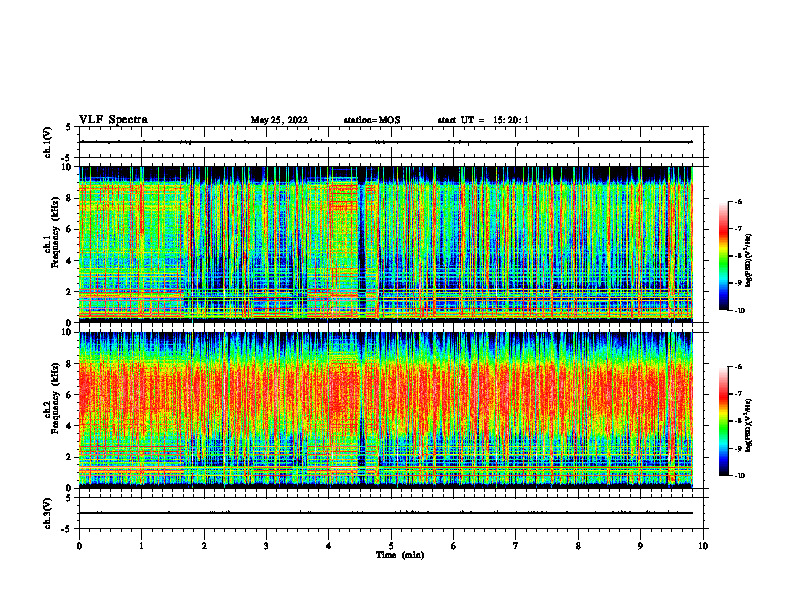The image size is (792, 612).
Task: Click the "5" tick on the time axis
Action: (x=391, y=546)
